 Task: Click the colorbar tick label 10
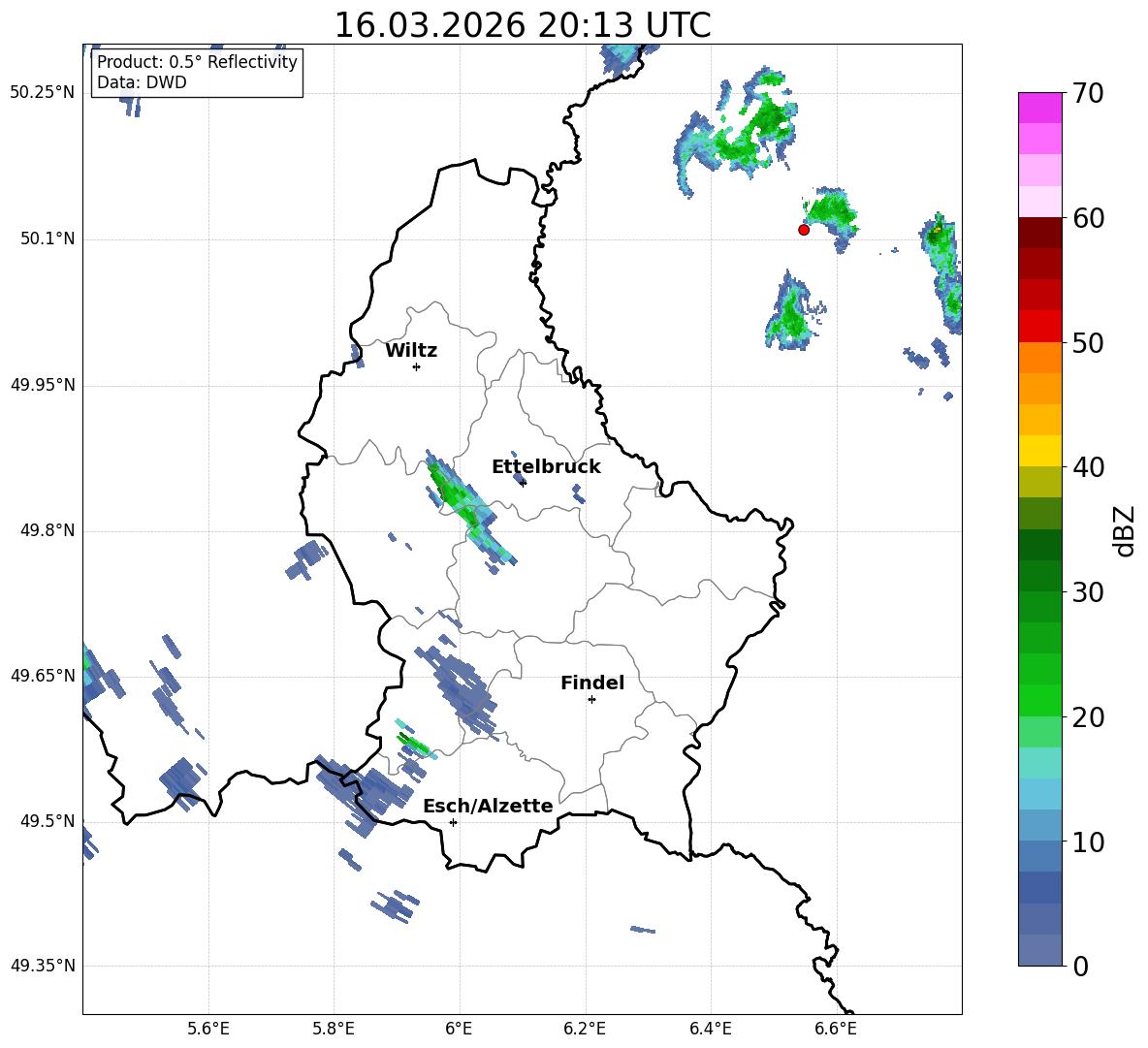(x=1088, y=842)
